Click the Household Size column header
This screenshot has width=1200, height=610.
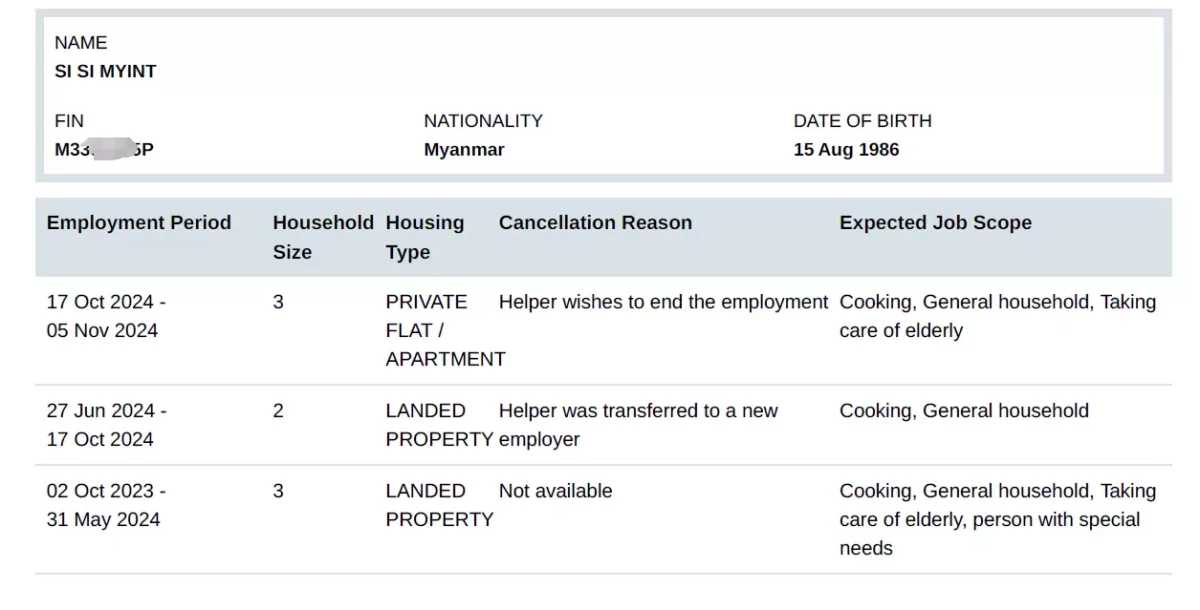click(323, 238)
